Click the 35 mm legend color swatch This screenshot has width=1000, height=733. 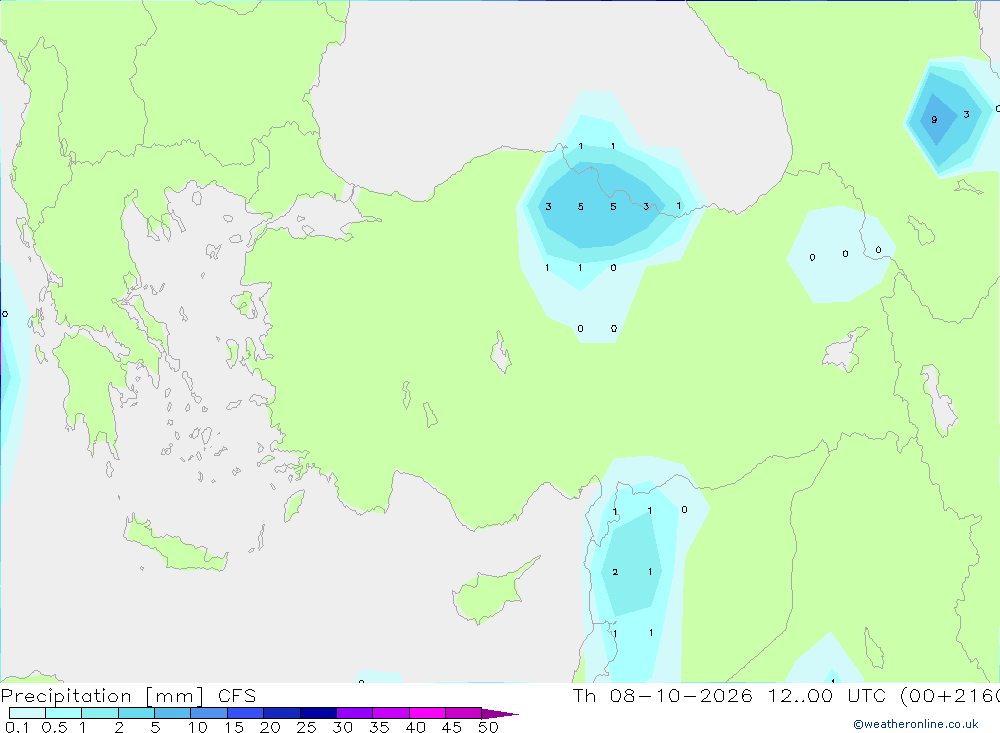390,713
